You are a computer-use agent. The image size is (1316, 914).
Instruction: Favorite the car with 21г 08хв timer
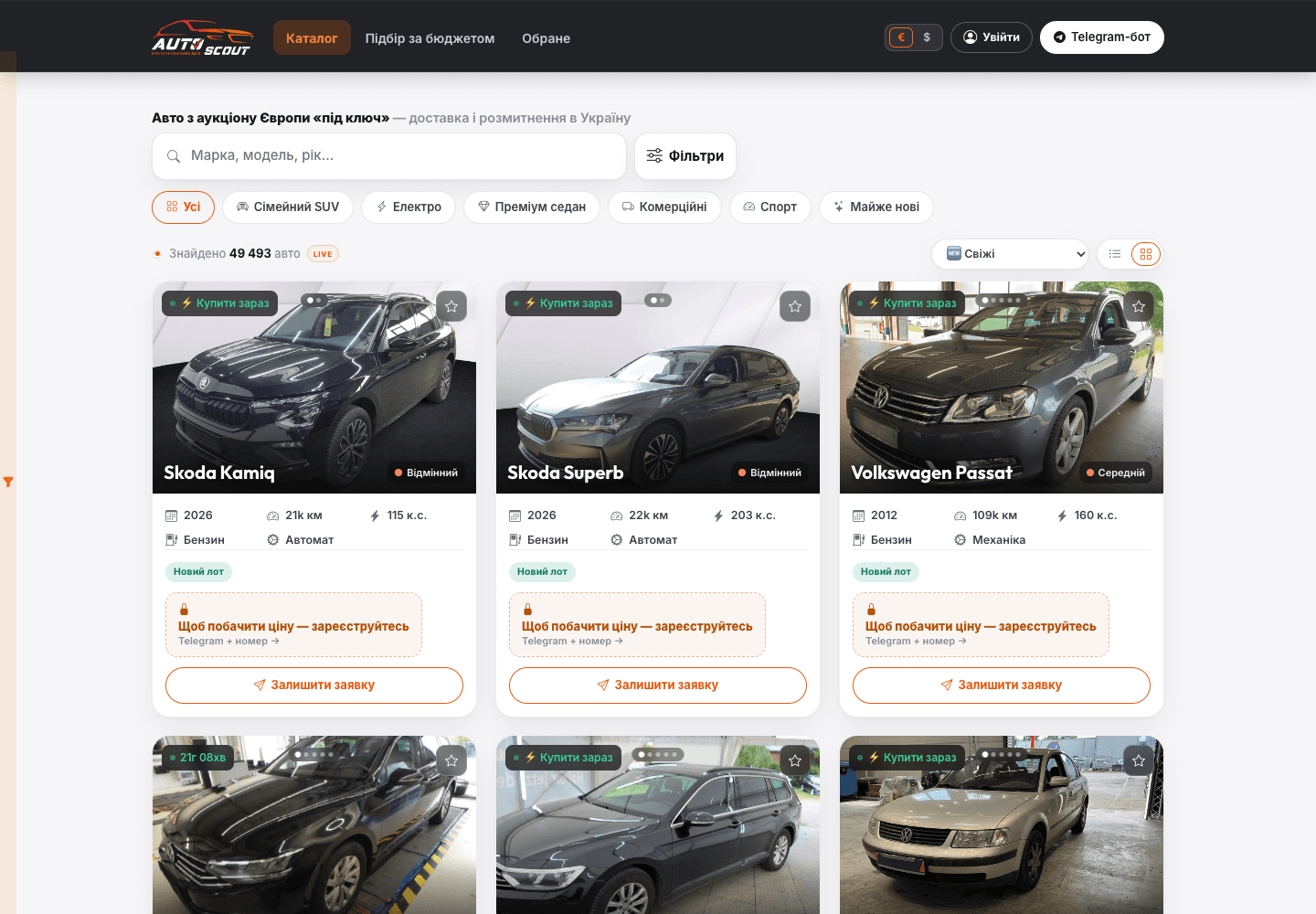coord(451,760)
